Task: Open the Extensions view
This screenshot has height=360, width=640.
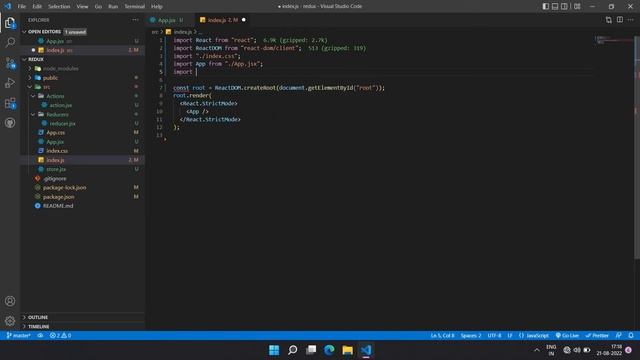Action: coord(10,103)
